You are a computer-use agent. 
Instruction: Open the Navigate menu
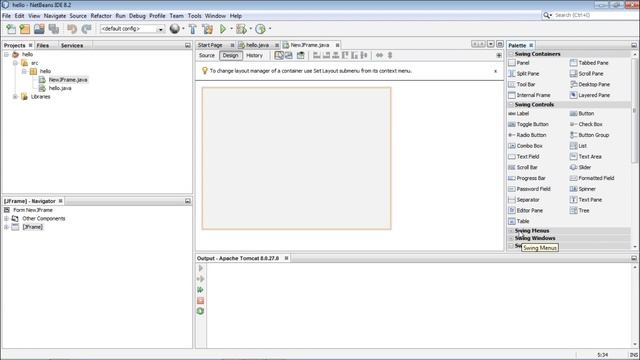click(55, 16)
